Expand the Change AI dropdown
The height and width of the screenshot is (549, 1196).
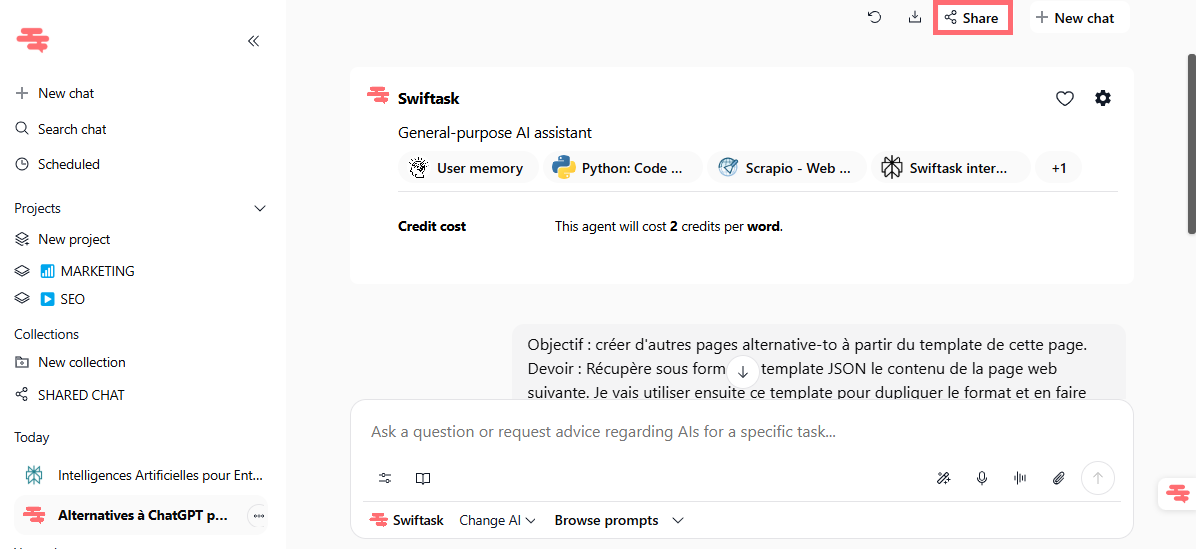coord(497,520)
